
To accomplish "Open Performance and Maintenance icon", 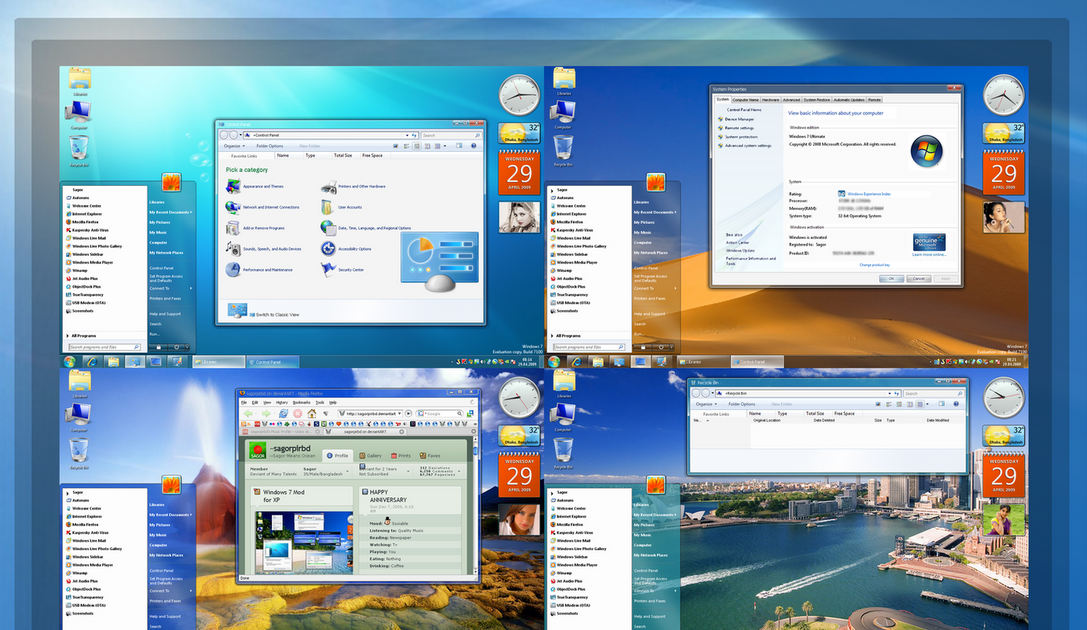I will [x=233, y=270].
